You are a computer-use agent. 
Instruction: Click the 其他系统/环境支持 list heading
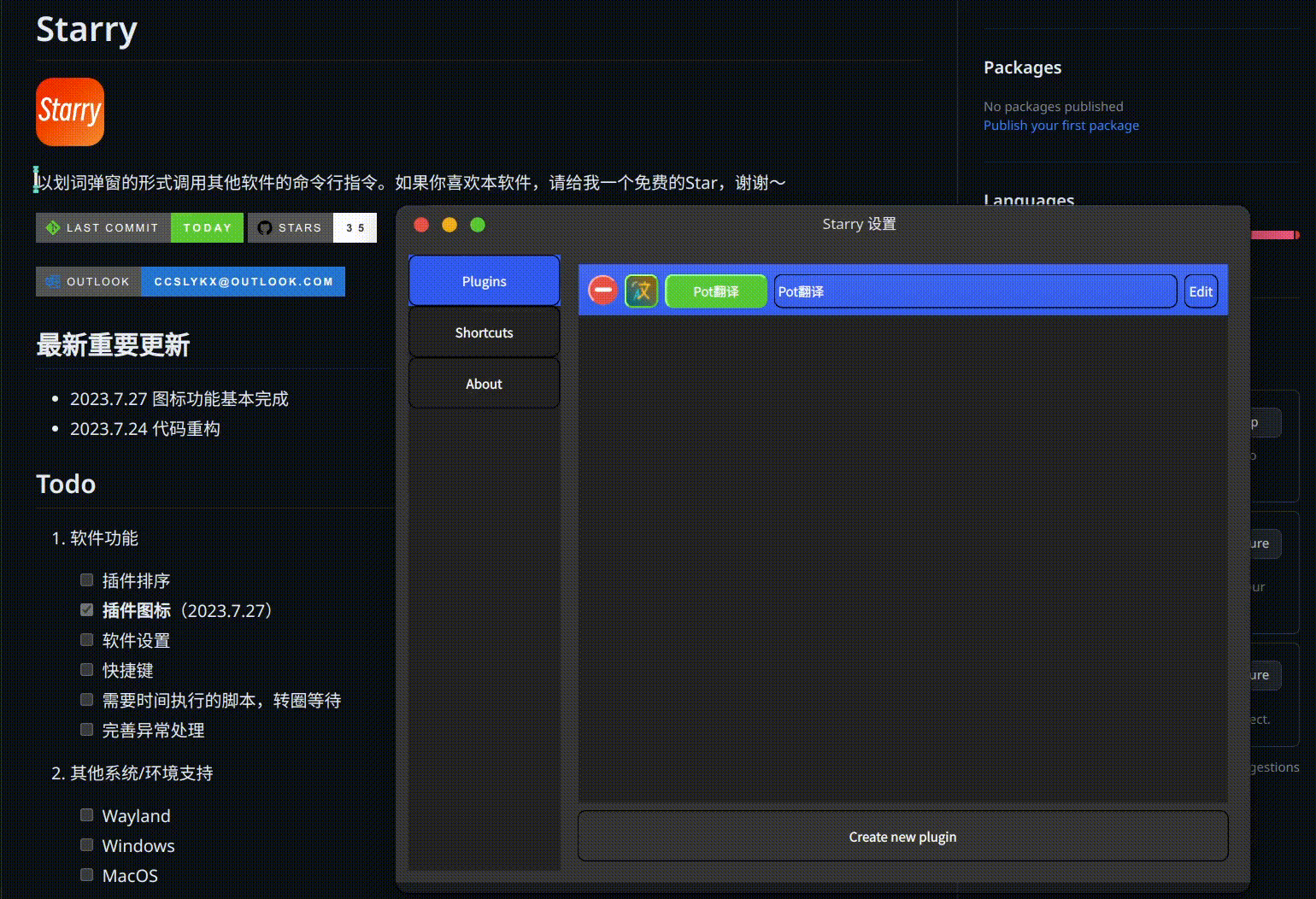point(142,773)
